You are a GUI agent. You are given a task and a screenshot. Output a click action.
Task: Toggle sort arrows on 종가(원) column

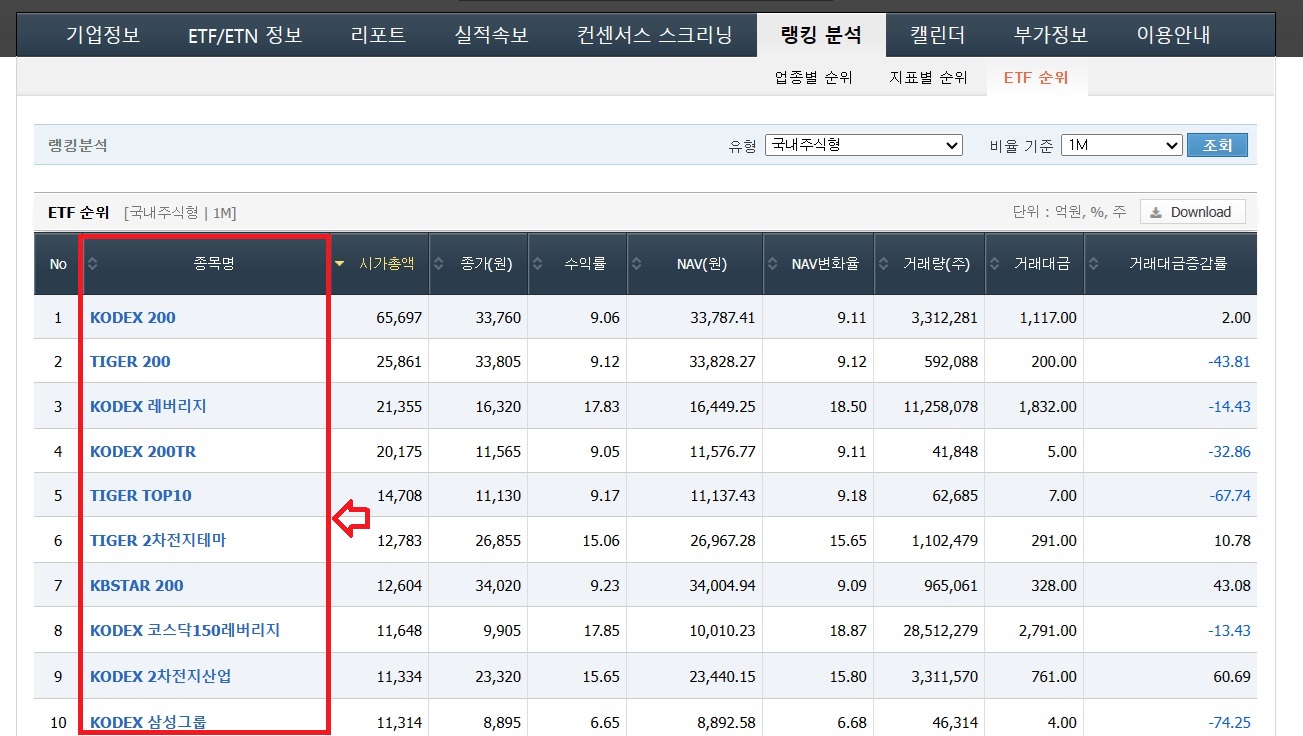tap(437, 264)
